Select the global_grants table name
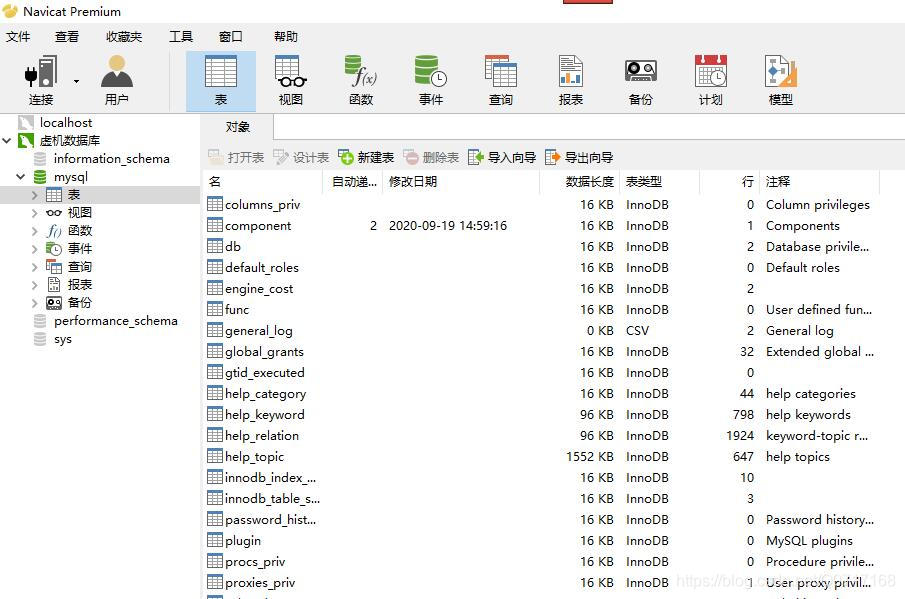The width and height of the screenshot is (905, 599). [x=264, y=351]
